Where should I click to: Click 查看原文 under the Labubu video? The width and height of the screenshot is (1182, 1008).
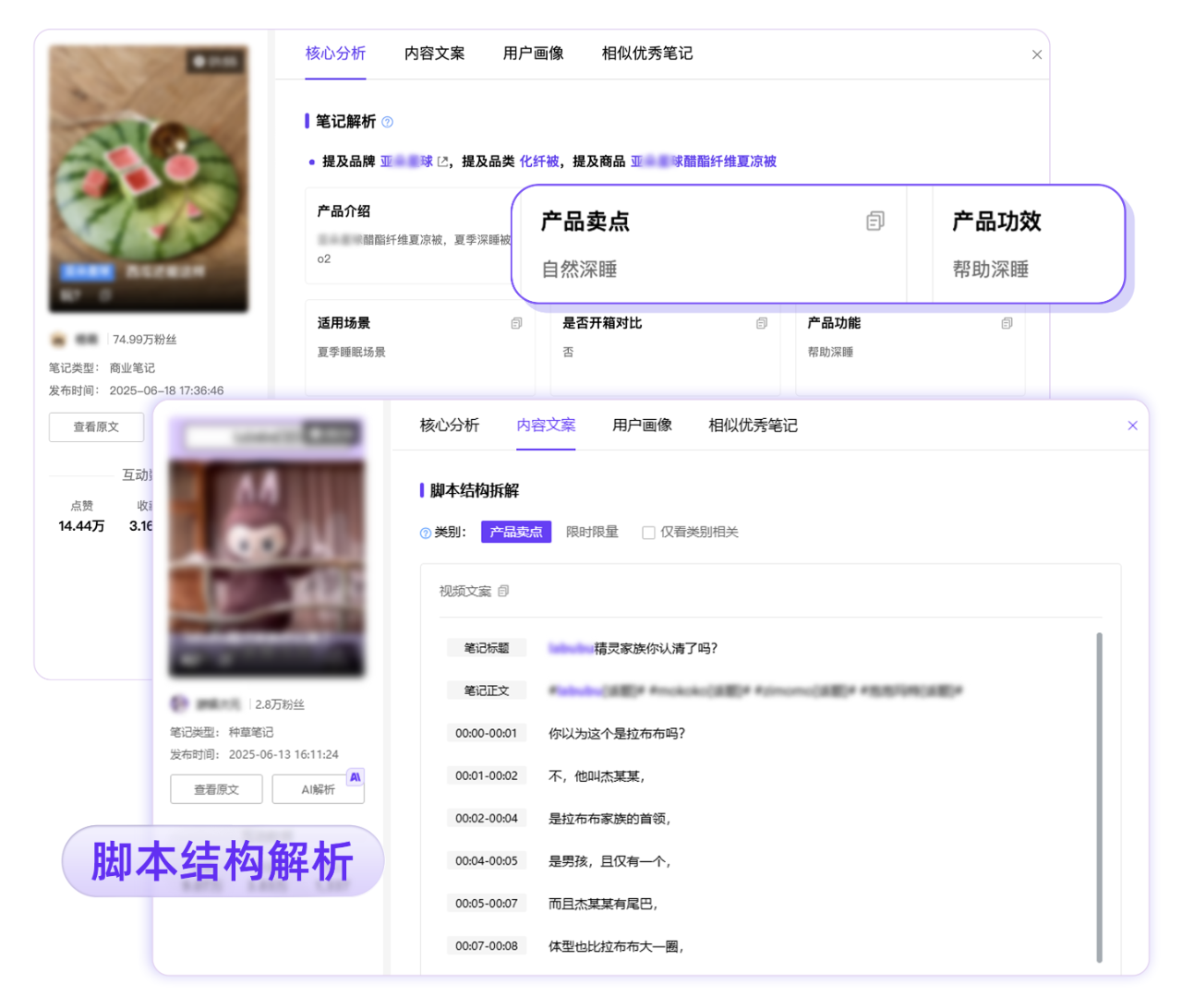click(x=216, y=789)
